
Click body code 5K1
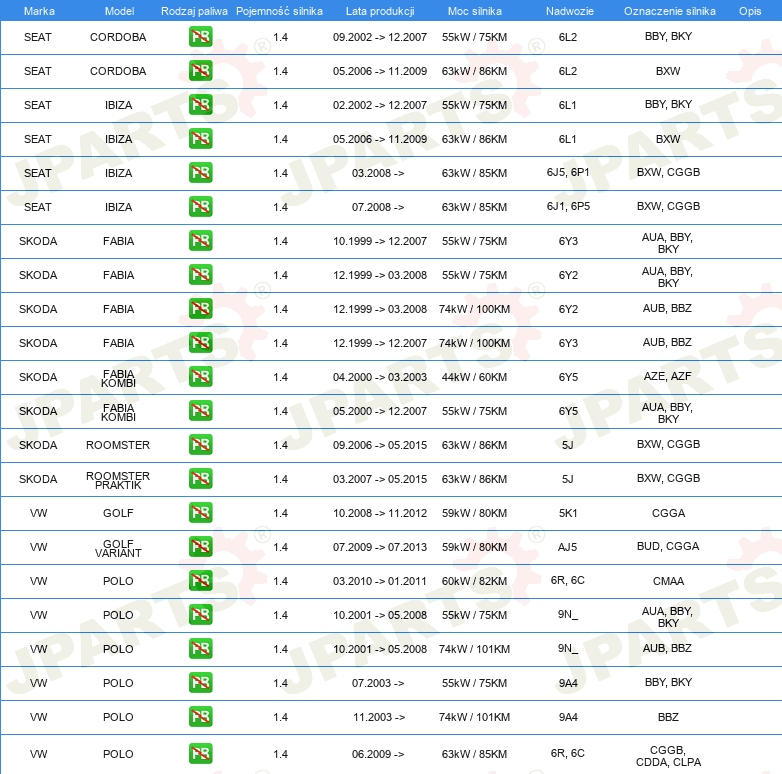click(568, 513)
